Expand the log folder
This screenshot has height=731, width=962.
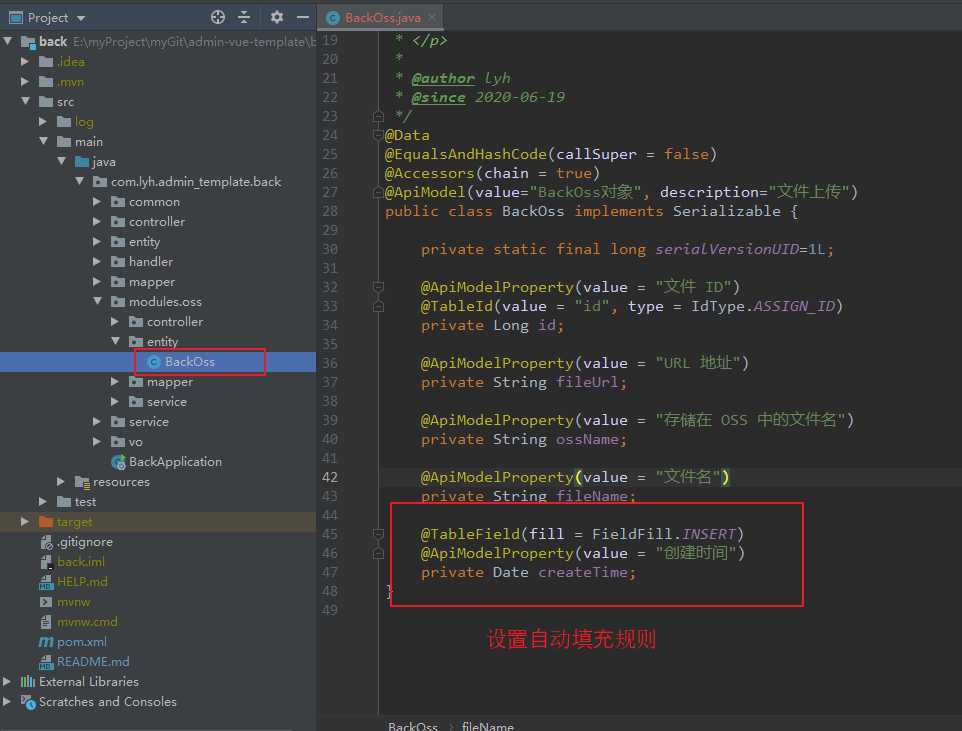coord(43,122)
